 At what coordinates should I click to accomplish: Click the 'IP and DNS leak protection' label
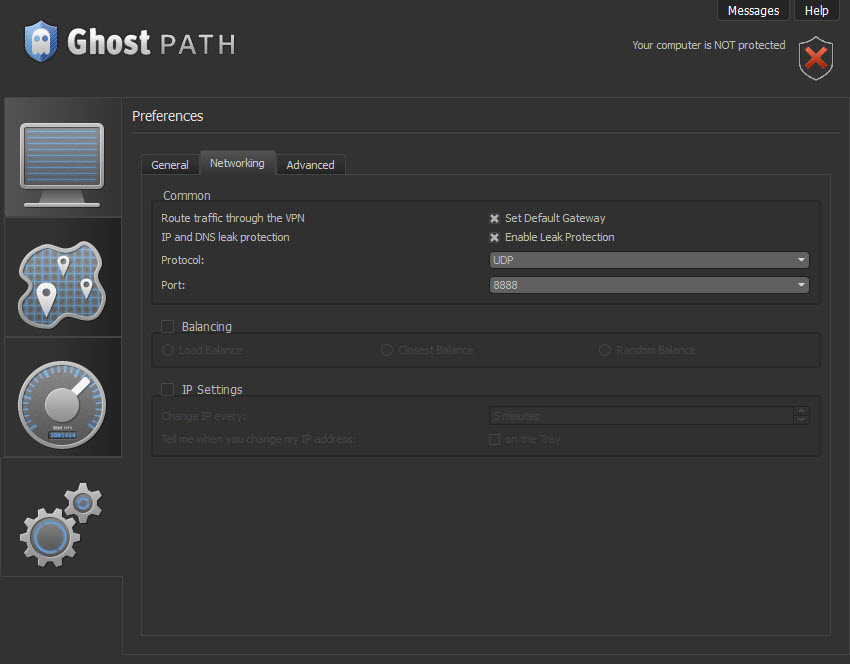tap(225, 237)
